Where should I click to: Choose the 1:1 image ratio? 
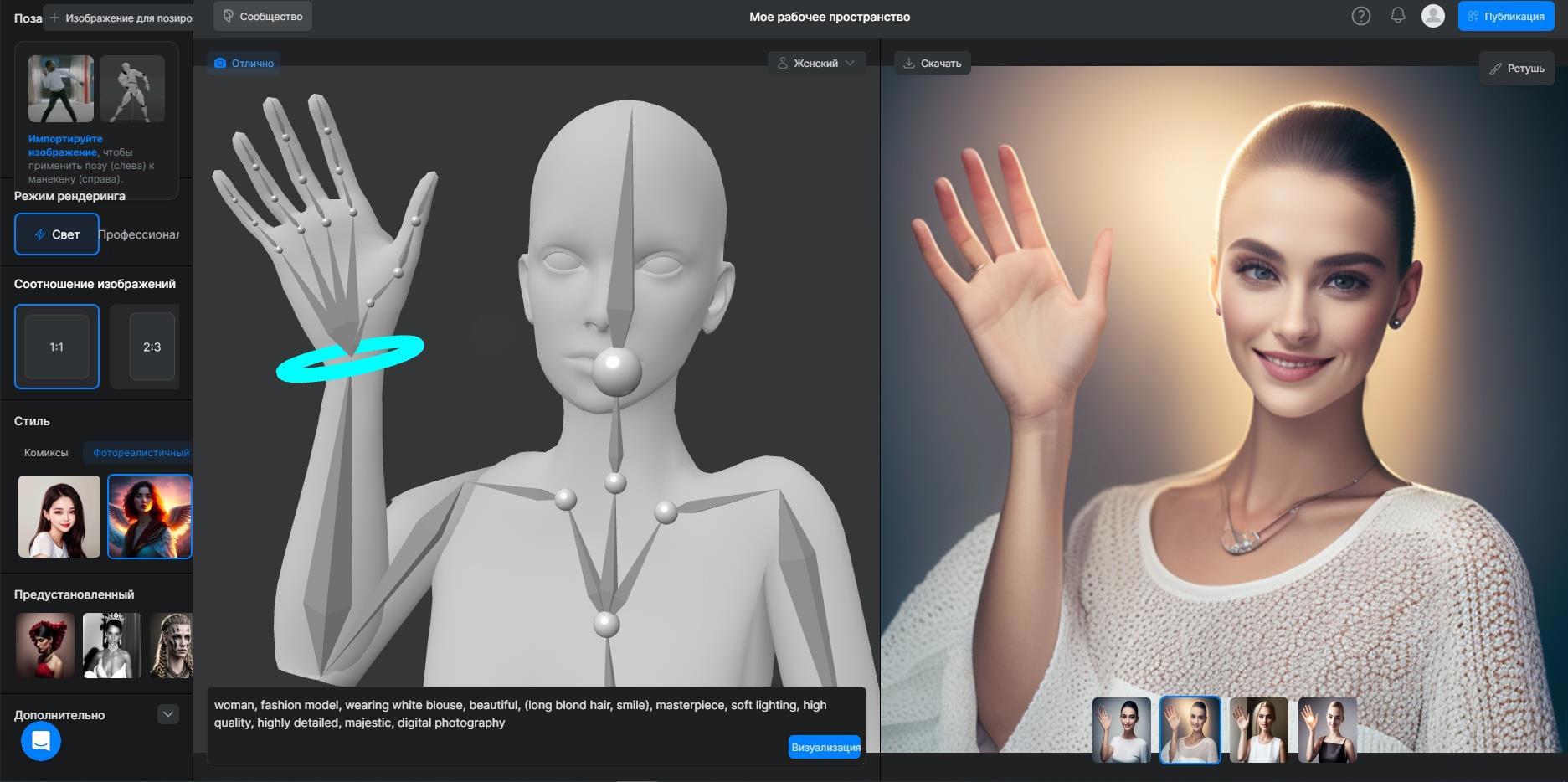click(x=57, y=347)
